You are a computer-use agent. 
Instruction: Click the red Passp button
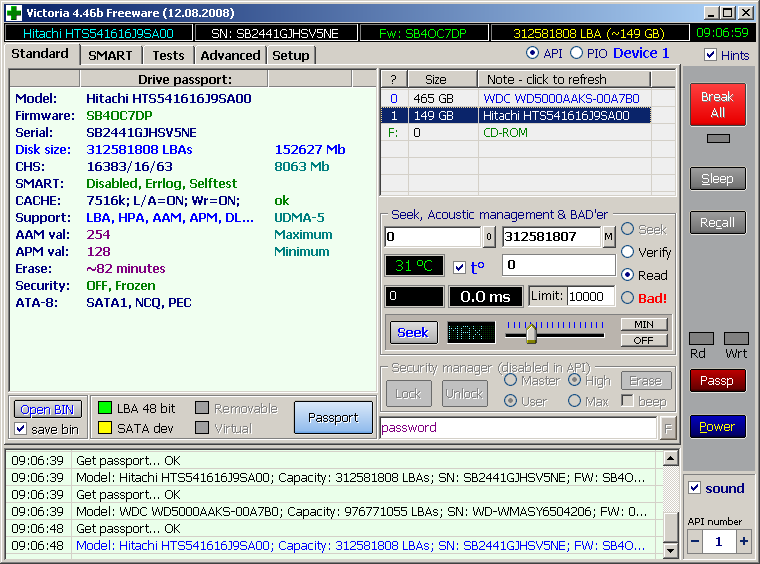pos(717,381)
